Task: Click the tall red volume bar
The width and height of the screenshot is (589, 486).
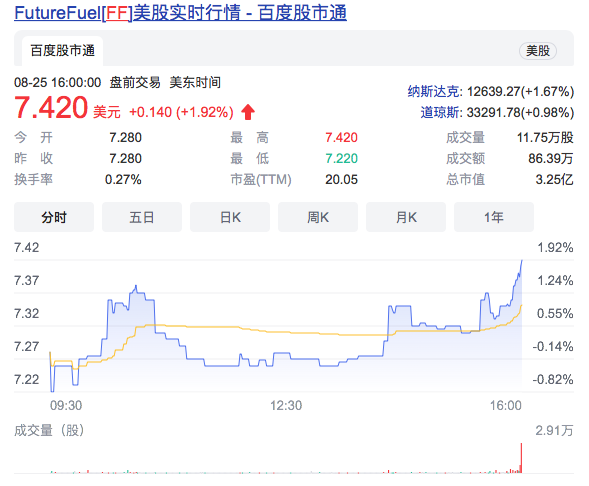Action: (x=521, y=458)
